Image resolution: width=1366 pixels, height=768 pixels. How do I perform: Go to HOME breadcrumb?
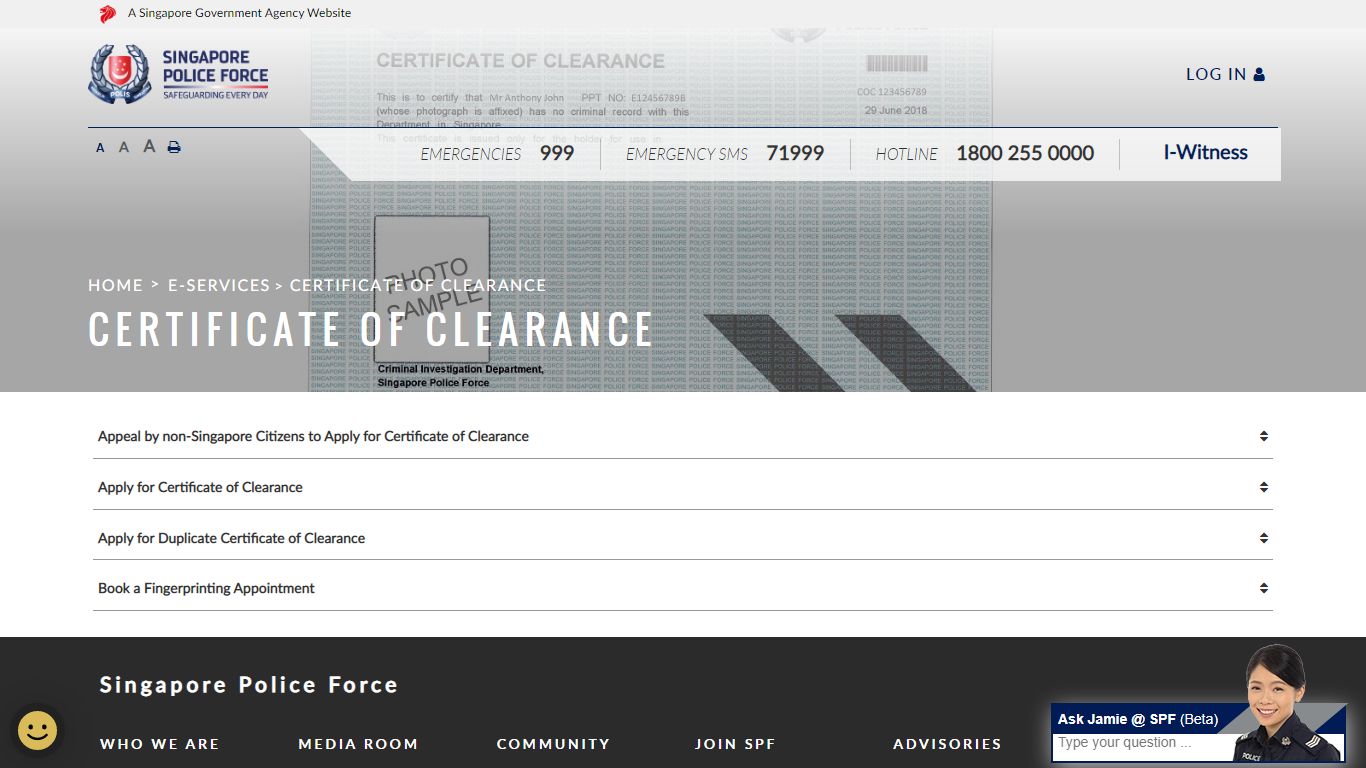[x=115, y=285]
